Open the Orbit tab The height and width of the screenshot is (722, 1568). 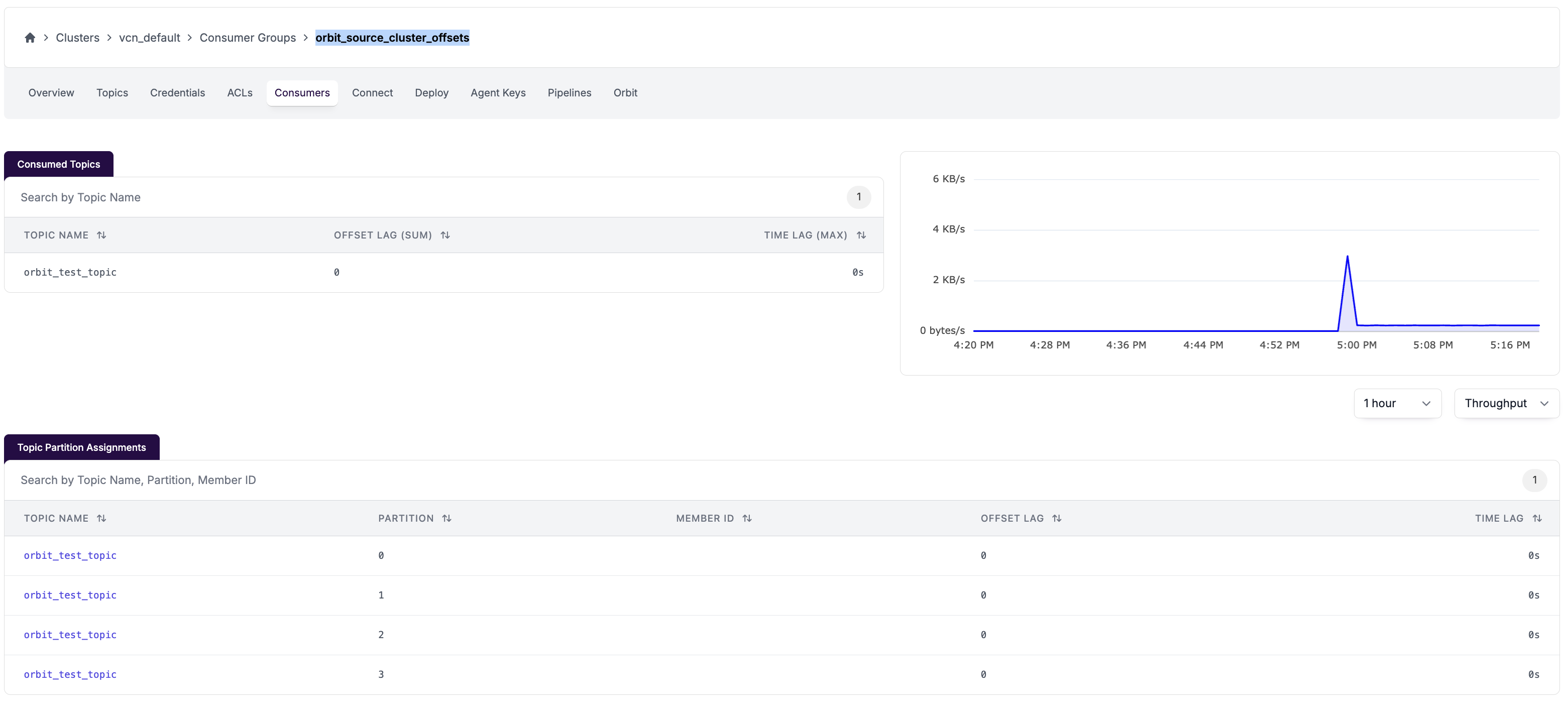pos(625,93)
